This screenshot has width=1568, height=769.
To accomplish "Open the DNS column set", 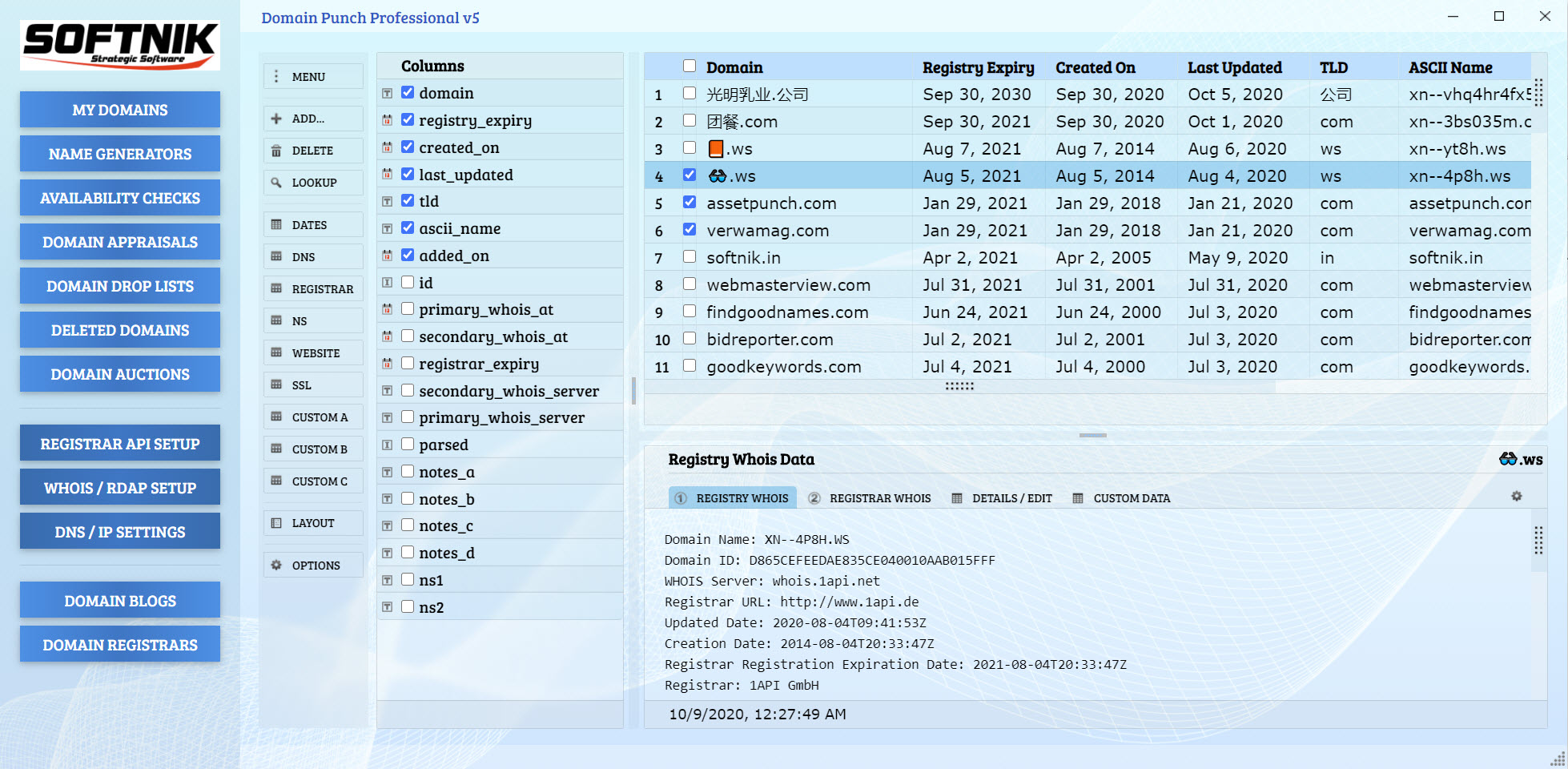I will [312, 257].
